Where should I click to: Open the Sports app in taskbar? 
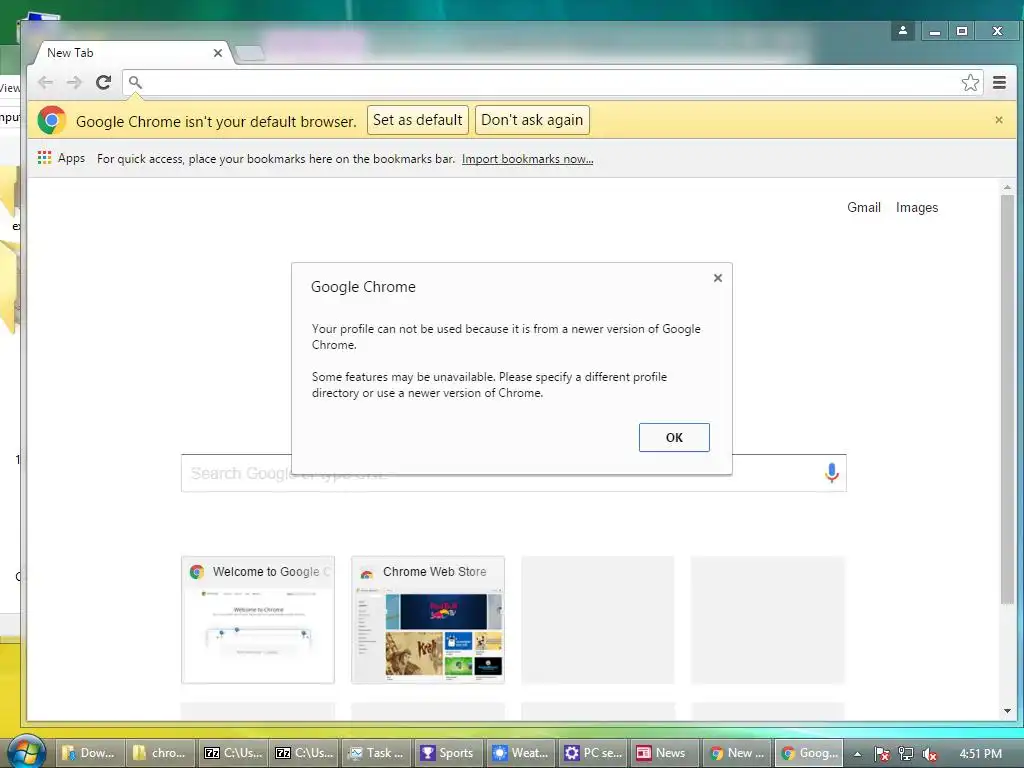click(x=448, y=753)
